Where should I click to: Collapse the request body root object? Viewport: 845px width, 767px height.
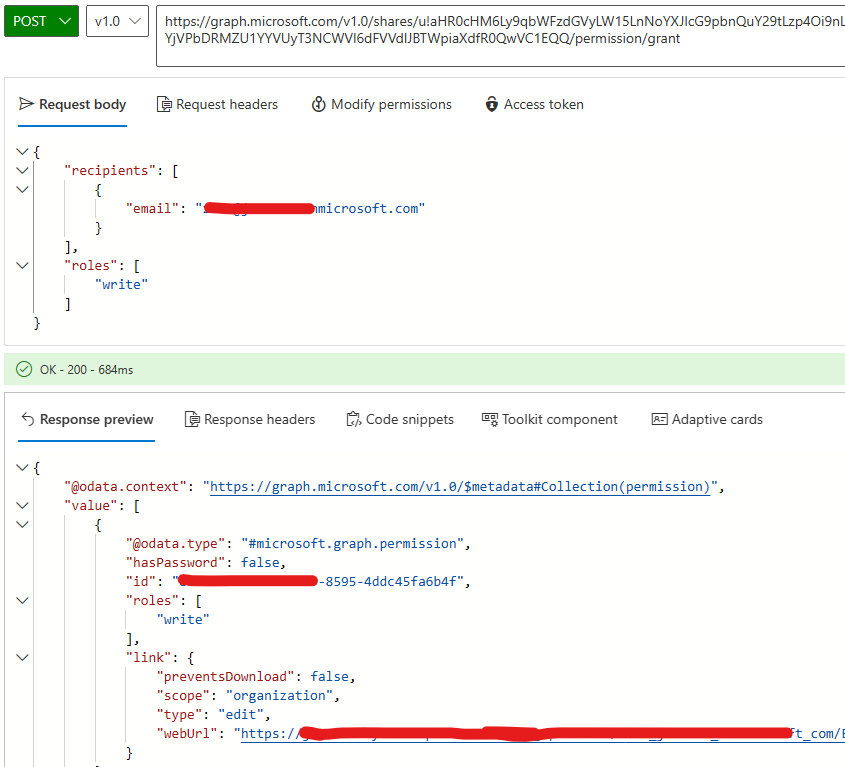click(22, 151)
